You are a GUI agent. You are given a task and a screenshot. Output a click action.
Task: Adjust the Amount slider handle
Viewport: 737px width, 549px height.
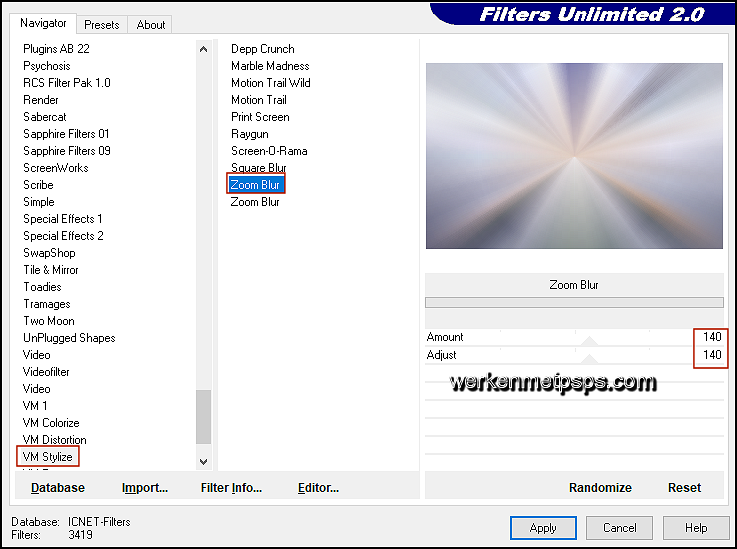(589, 341)
